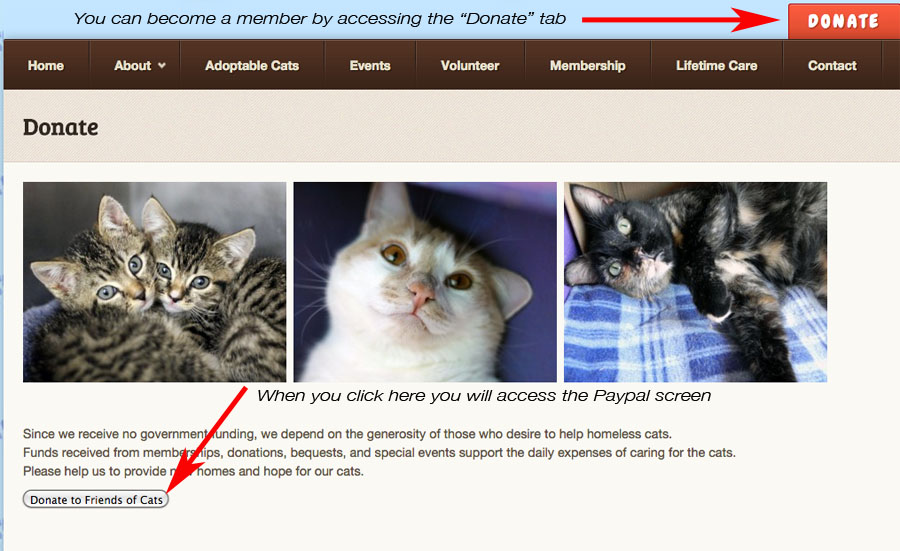Click the red DONATE button
900x551 pixels.
point(843,21)
